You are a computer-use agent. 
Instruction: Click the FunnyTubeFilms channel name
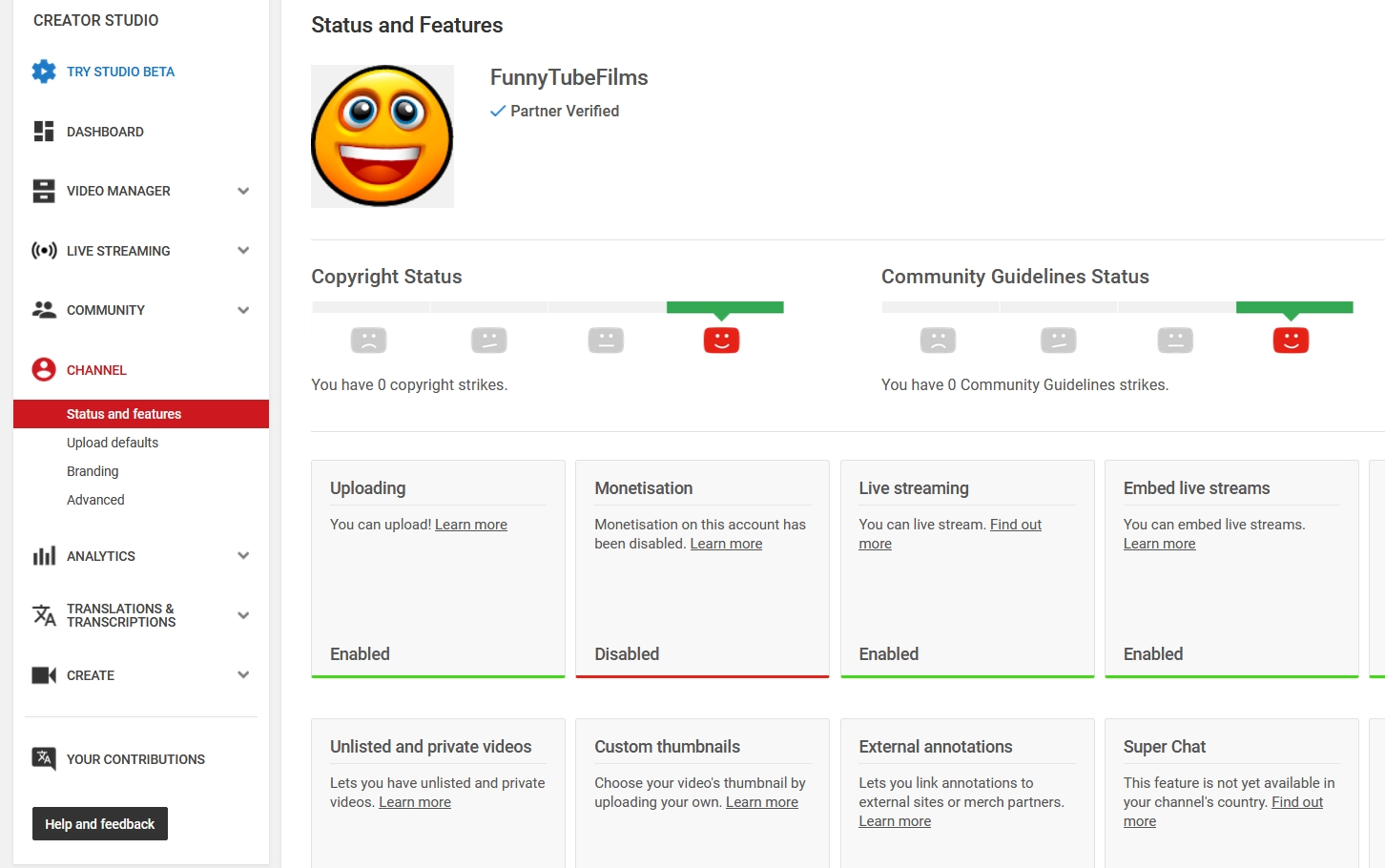569,77
